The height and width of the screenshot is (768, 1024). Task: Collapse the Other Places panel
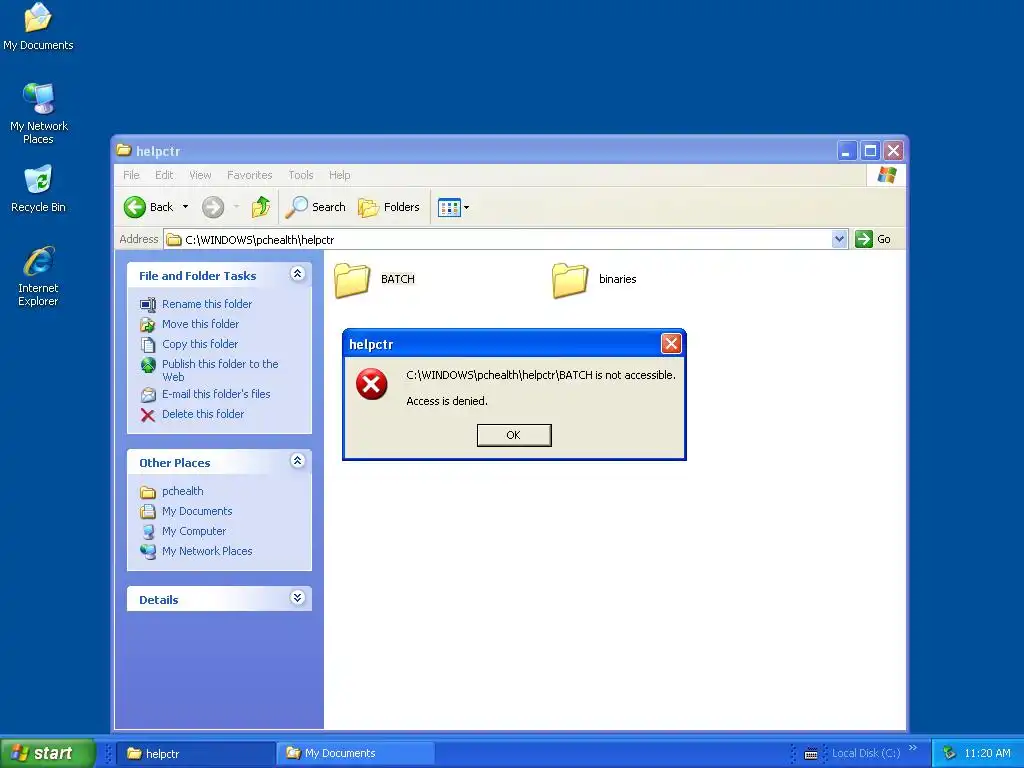[x=297, y=461]
